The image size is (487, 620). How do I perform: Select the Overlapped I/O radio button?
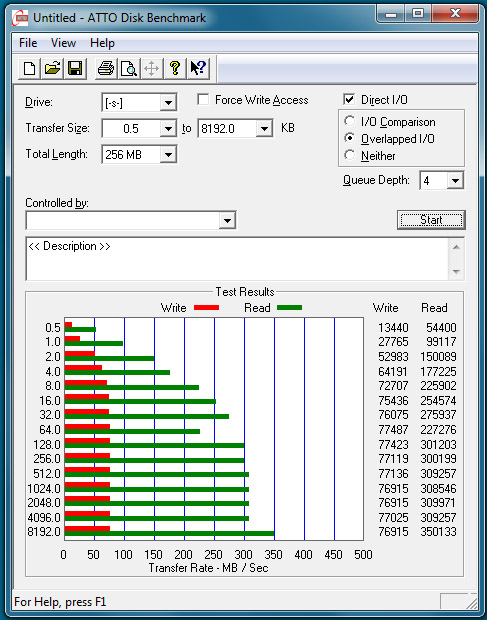pyautogui.click(x=349, y=138)
